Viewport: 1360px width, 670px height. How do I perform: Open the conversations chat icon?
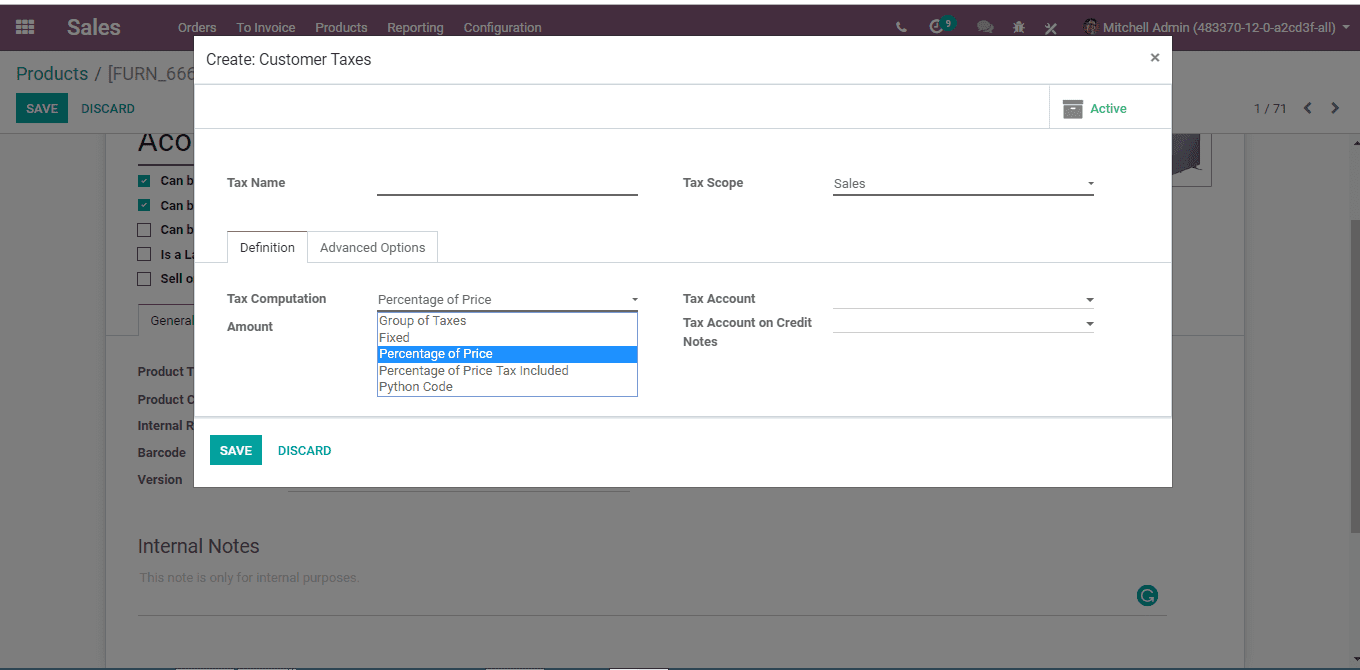[x=985, y=28]
